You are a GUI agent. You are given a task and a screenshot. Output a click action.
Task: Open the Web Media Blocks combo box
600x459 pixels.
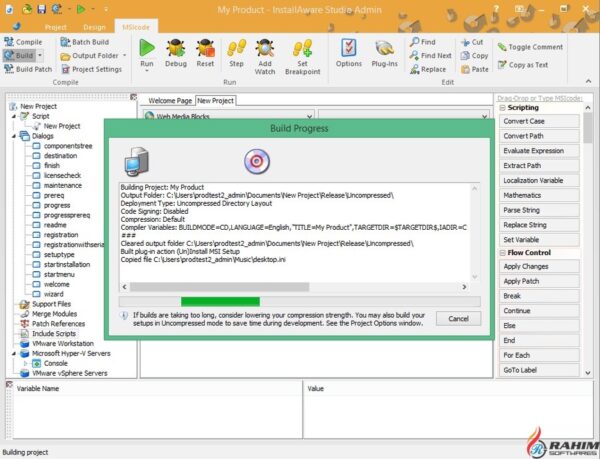click(x=229, y=116)
